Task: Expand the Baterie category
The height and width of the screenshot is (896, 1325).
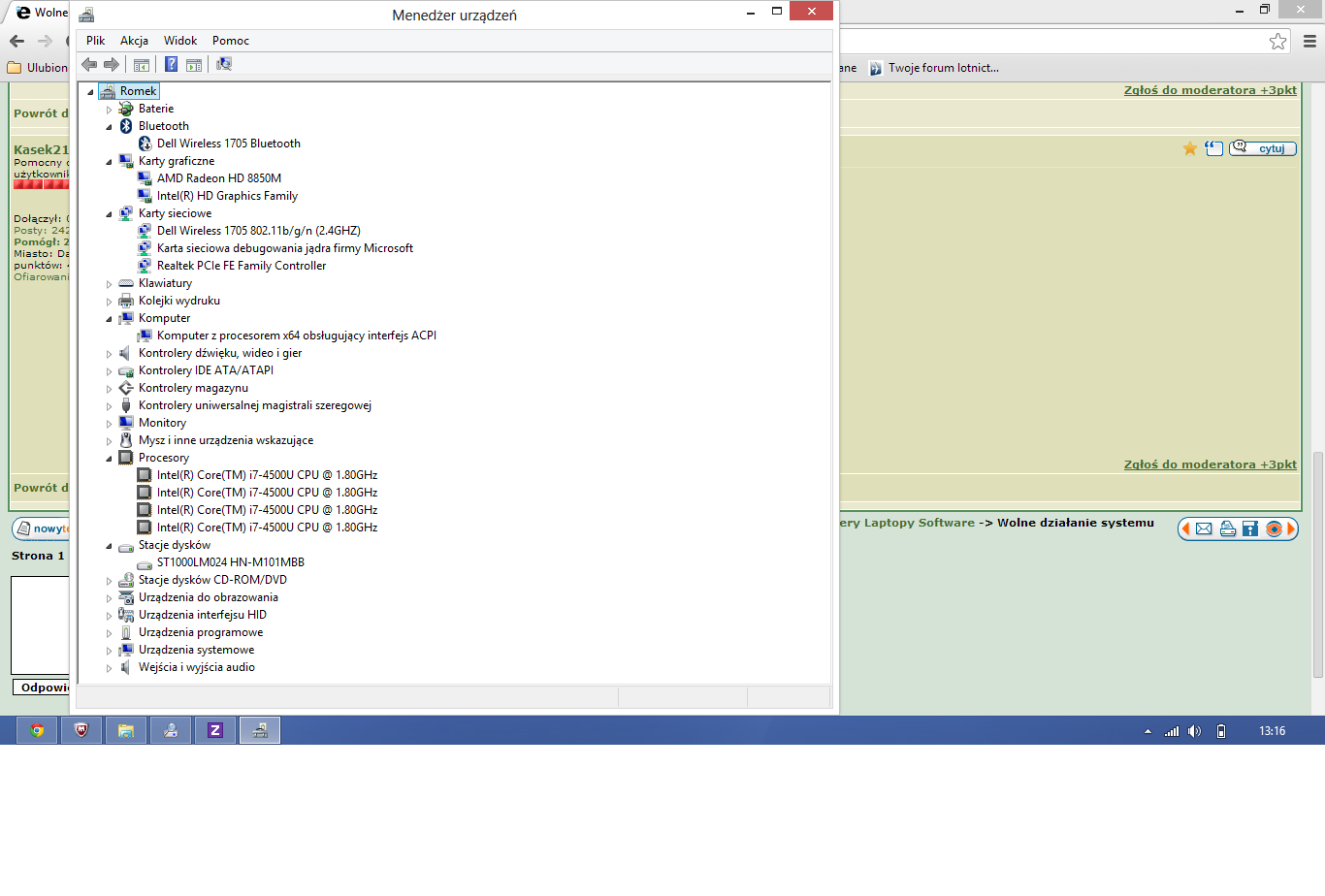Action: pos(110,110)
